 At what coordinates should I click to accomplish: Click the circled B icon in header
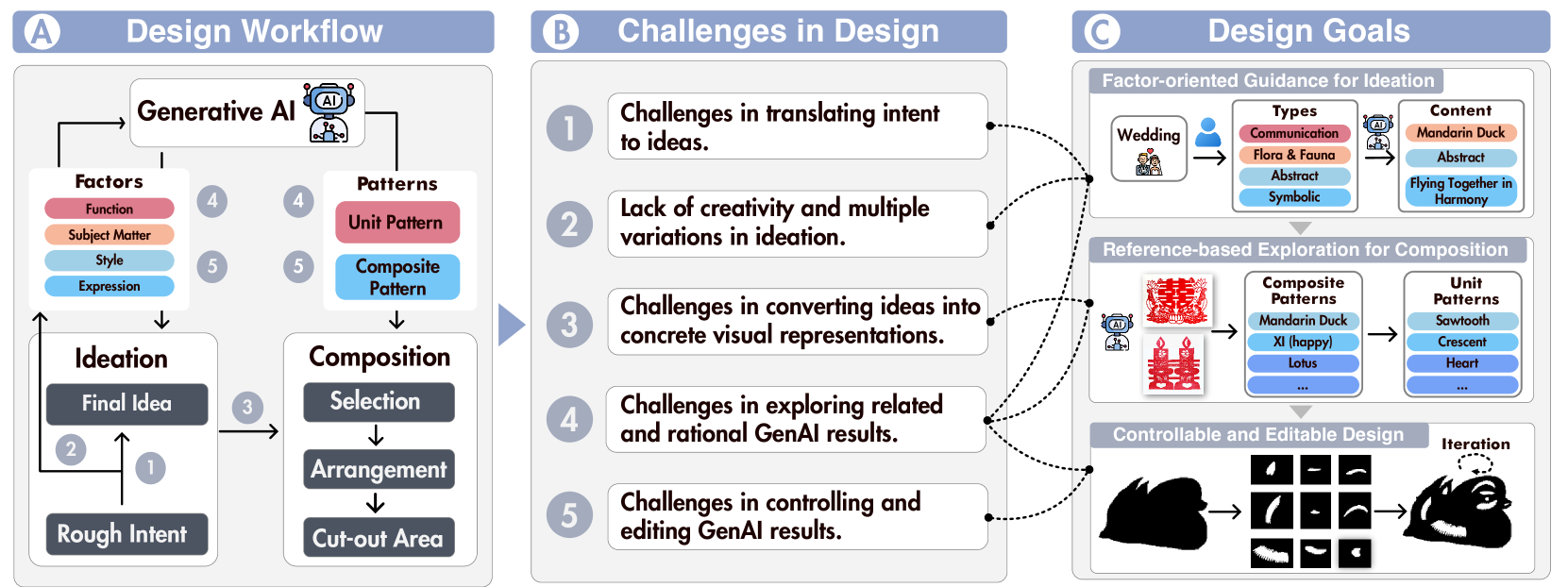pos(560,32)
